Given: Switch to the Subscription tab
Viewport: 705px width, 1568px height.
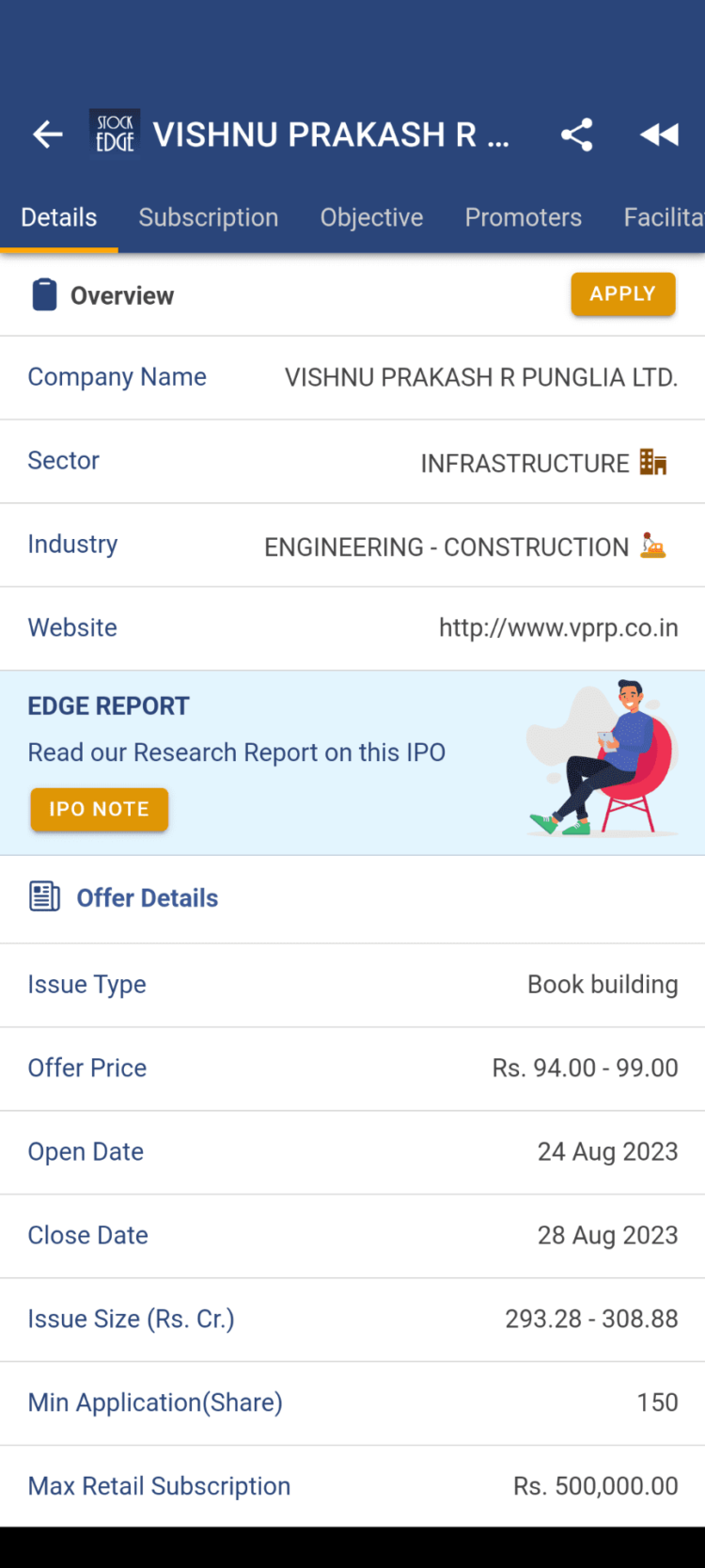Looking at the screenshot, I should tap(209, 217).
